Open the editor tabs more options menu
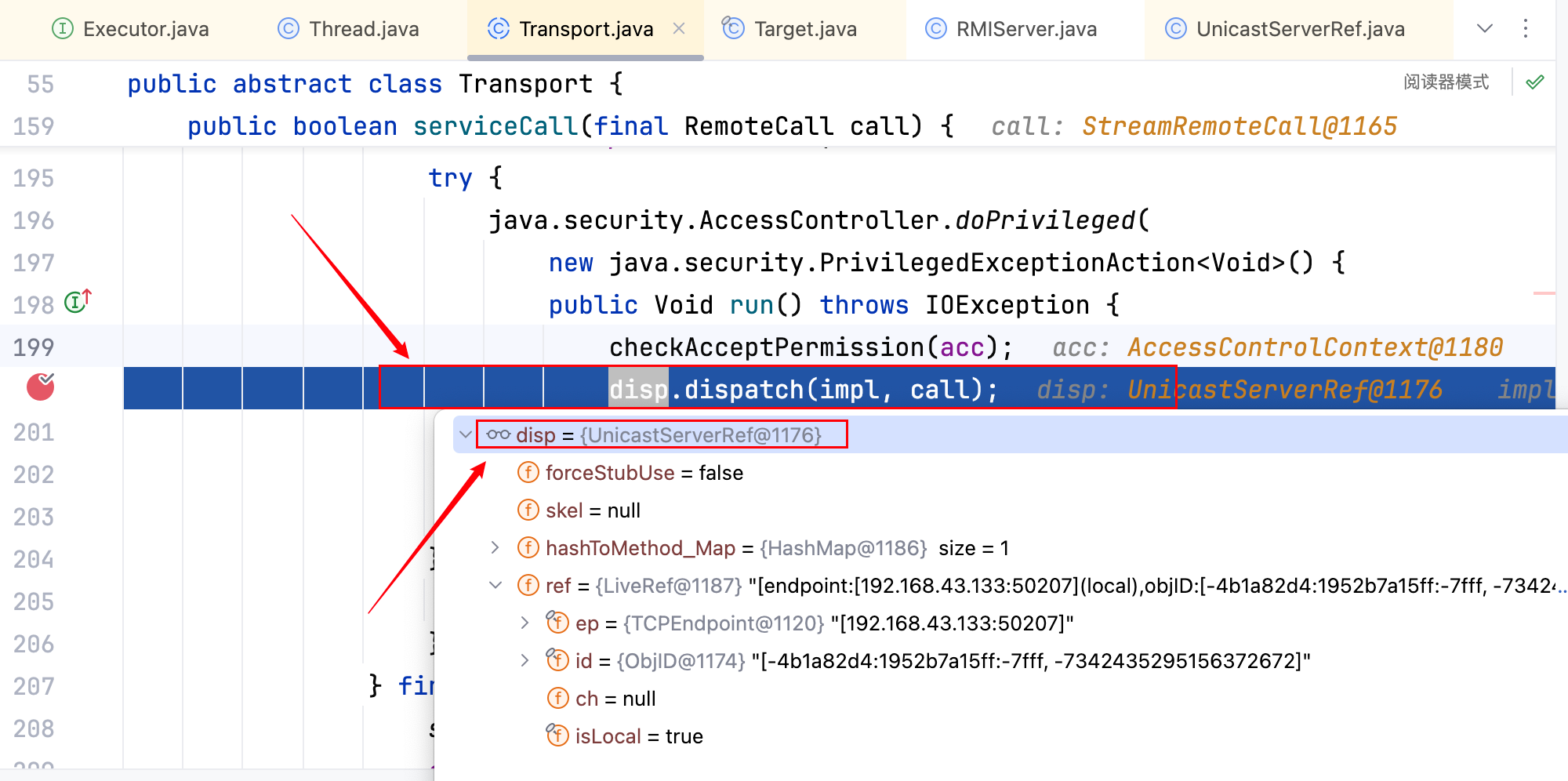The width and height of the screenshot is (1568, 781). 1525,29
